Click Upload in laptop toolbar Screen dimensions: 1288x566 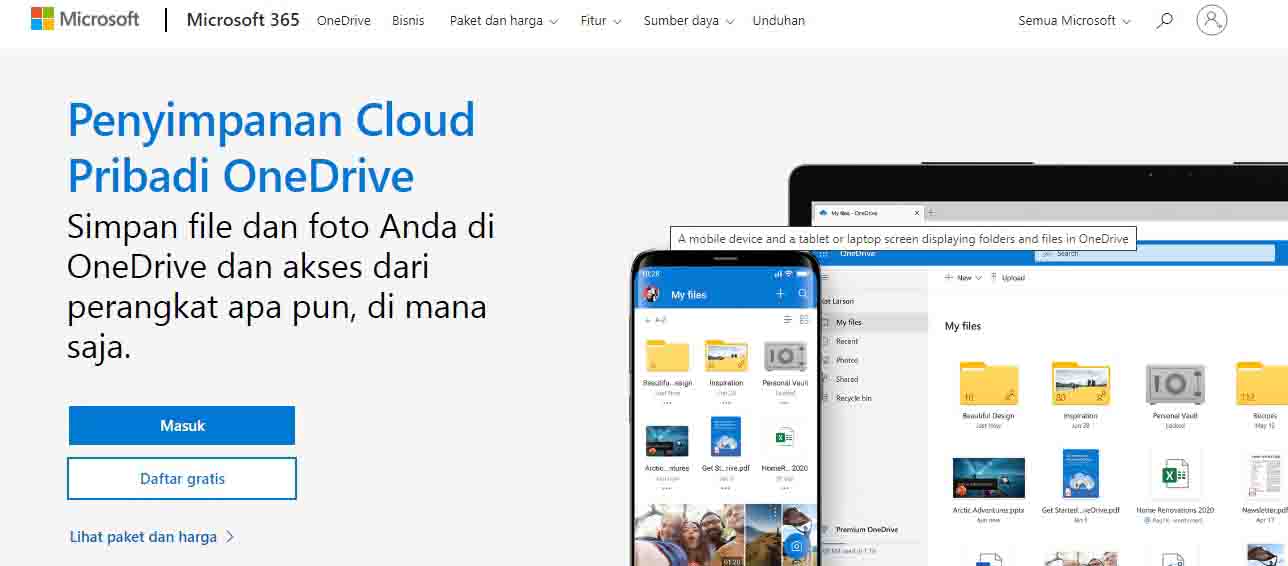click(1008, 277)
